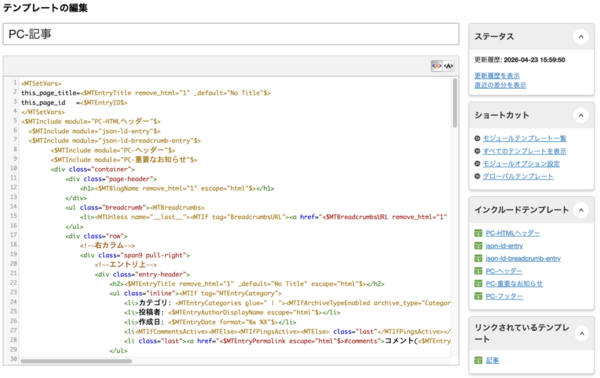Screen dimensions: 600x378
Task: Disable syntax highlighting plain-text icon in editor toolbar
Action: tap(448, 66)
